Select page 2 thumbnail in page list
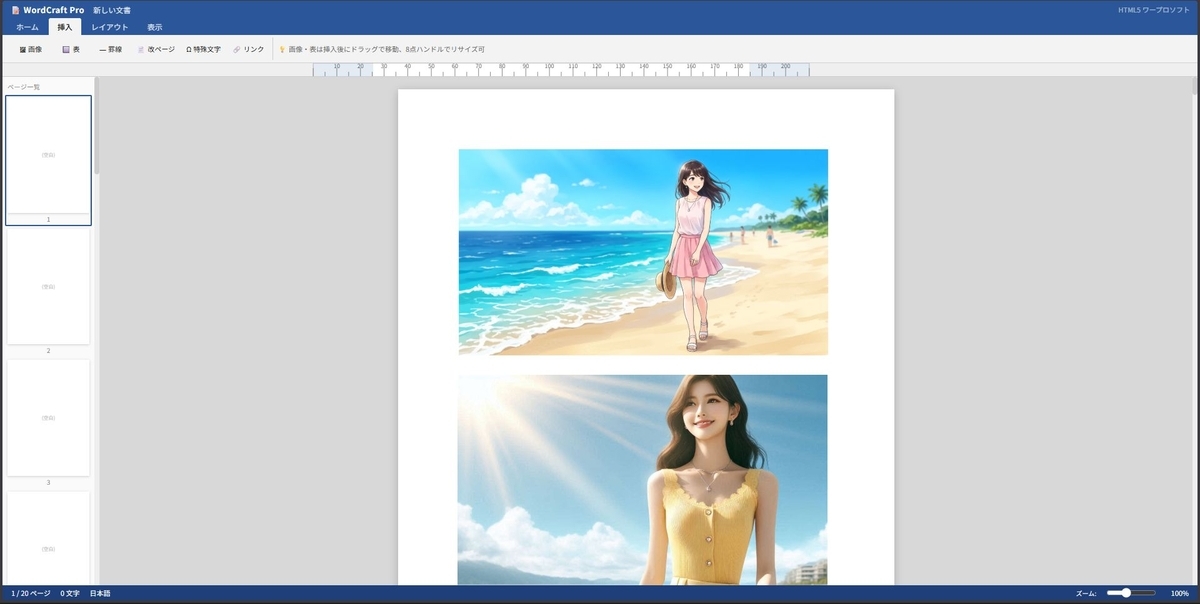 (x=48, y=287)
